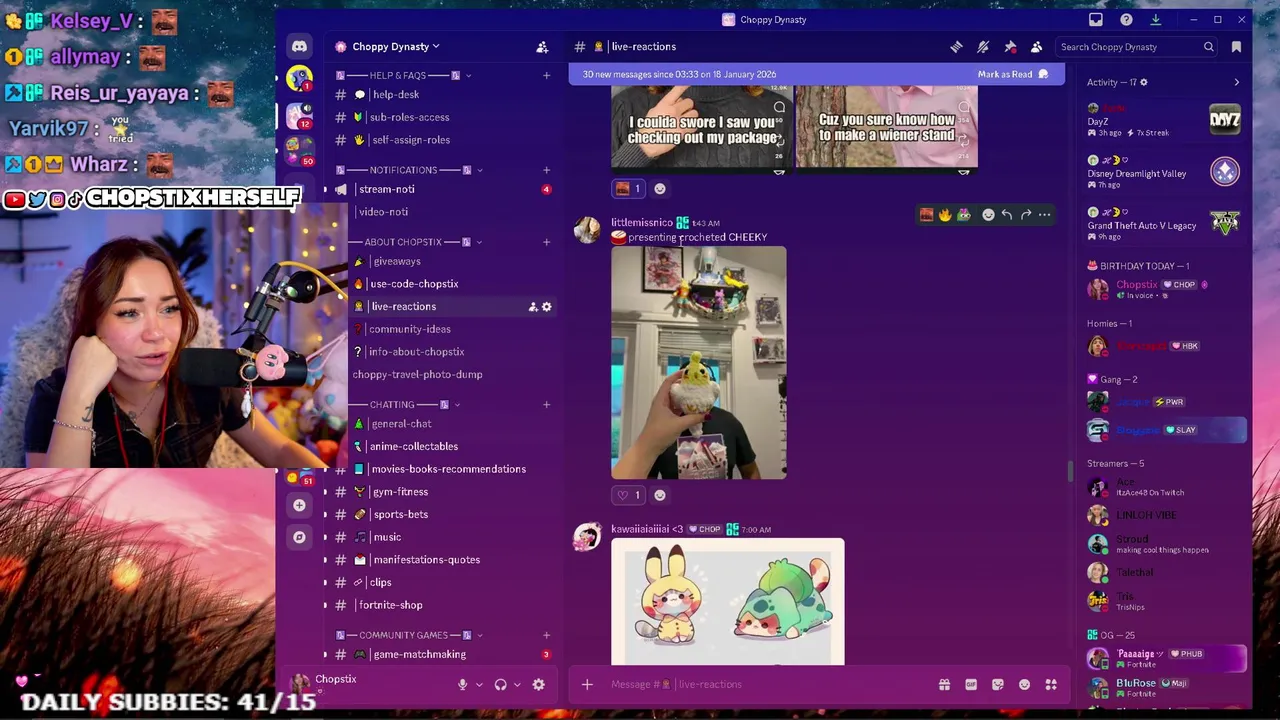This screenshot has height=720, width=1280.
Task: Click the chat scrollbar thumb
Action: click(x=1069, y=470)
